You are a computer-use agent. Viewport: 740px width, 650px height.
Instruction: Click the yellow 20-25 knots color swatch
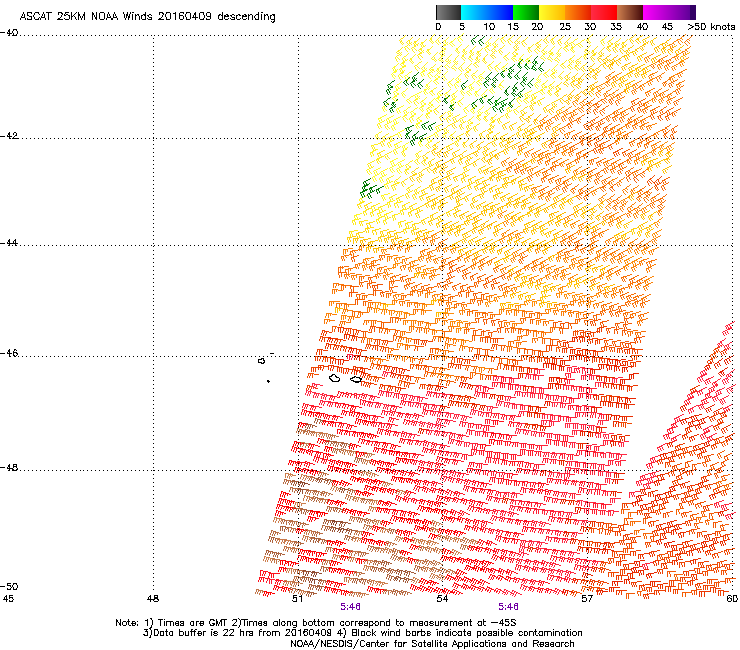(552, 12)
